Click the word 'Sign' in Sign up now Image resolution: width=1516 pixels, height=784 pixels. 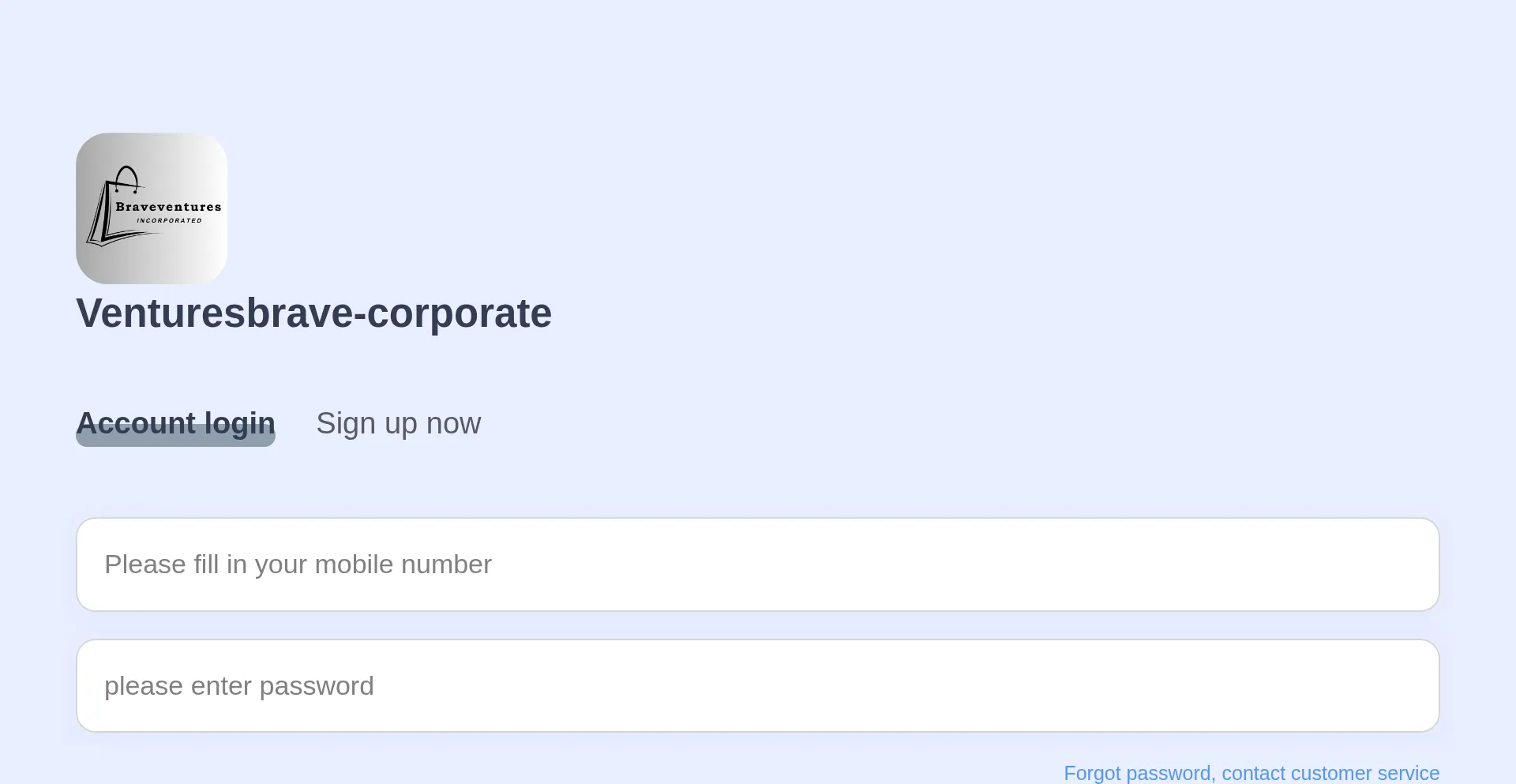pyautogui.click(x=345, y=424)
